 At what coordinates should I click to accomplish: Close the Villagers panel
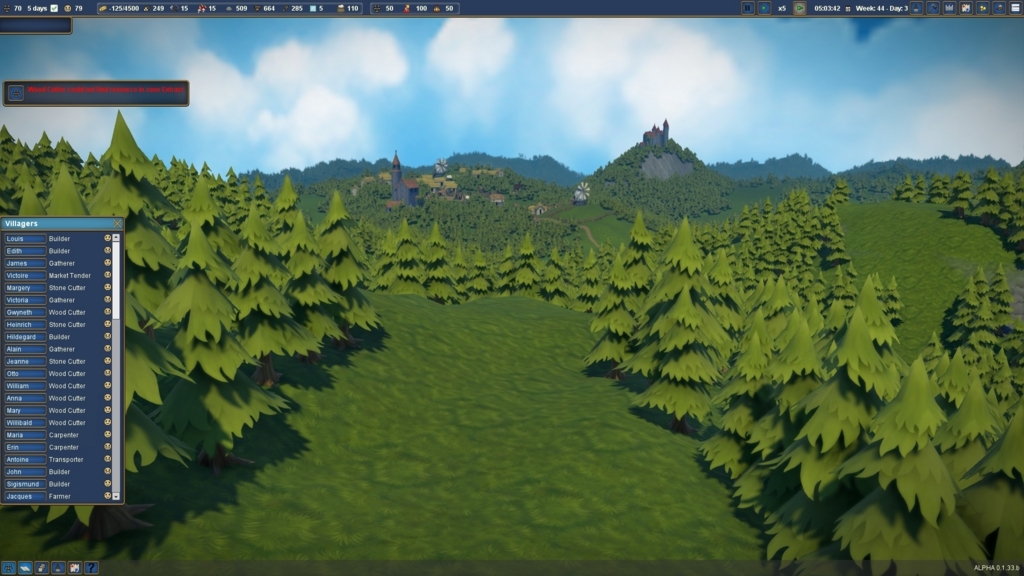point(118,224)
